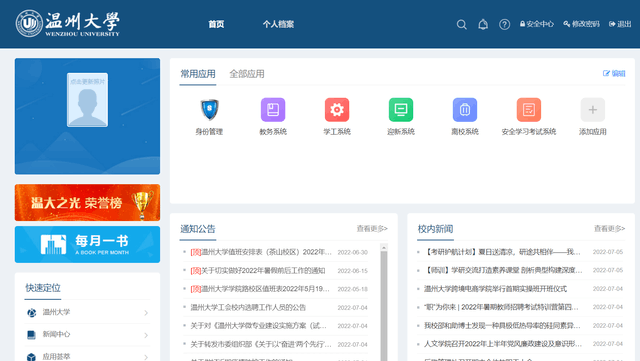Open 离校系统 blue luggage icon
Image resolution: width=640 pixels, height=361 pixels.
click(x=465, y=110)
